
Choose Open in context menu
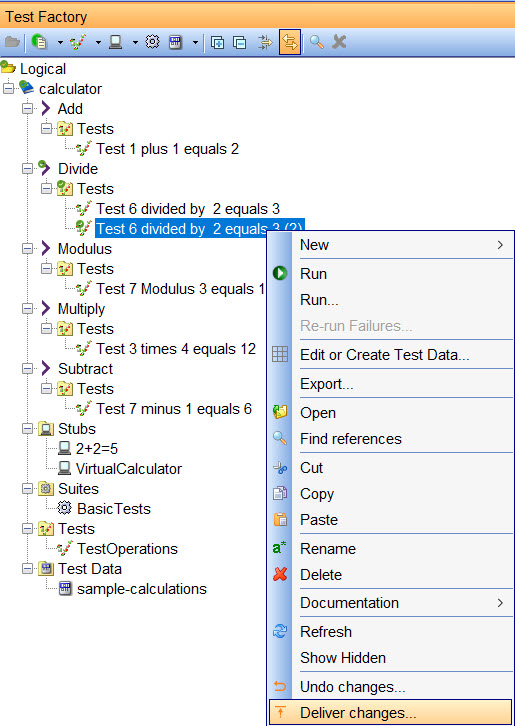tap(391, 413)
